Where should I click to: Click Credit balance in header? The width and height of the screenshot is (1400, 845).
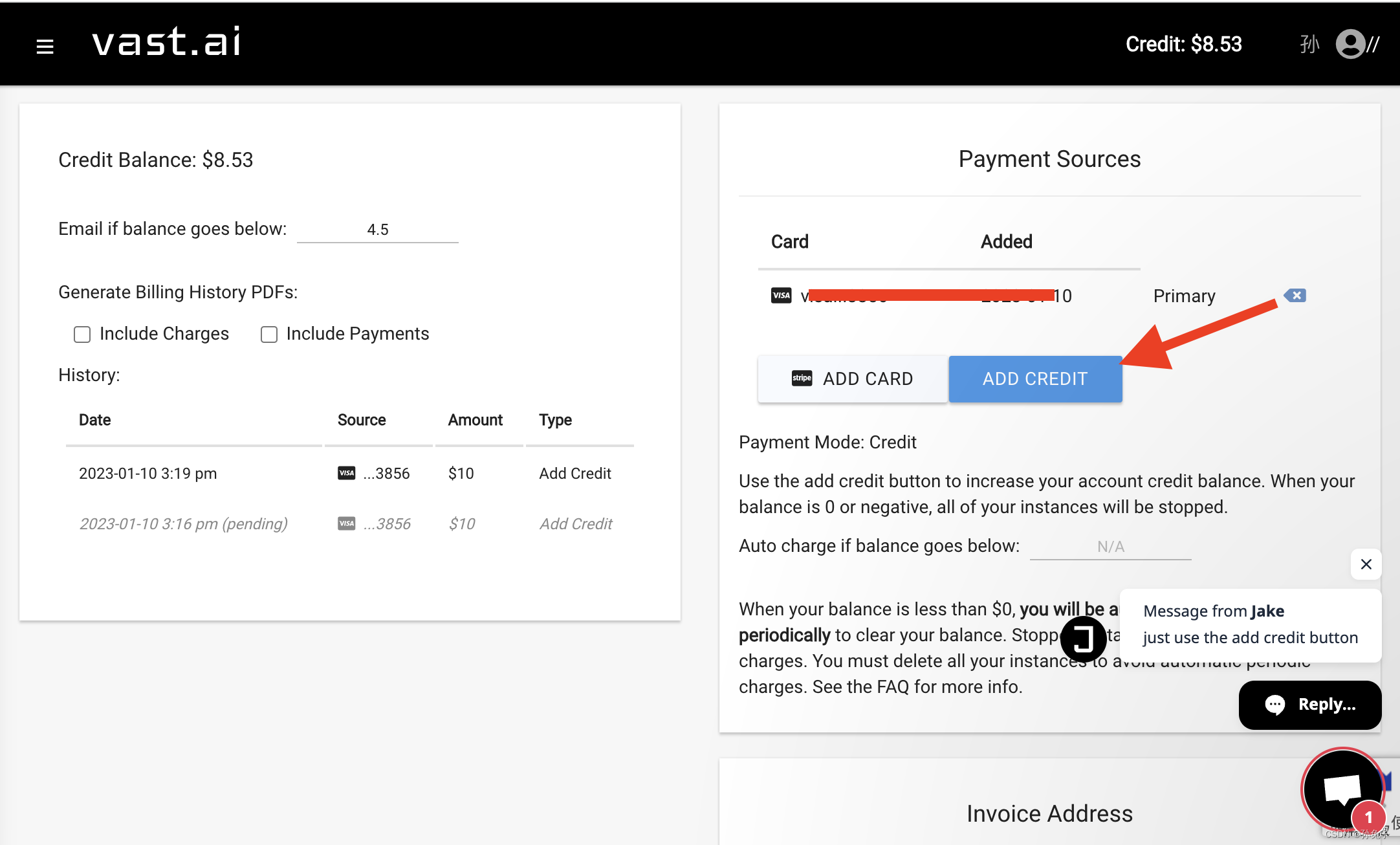click(1183, 45)
